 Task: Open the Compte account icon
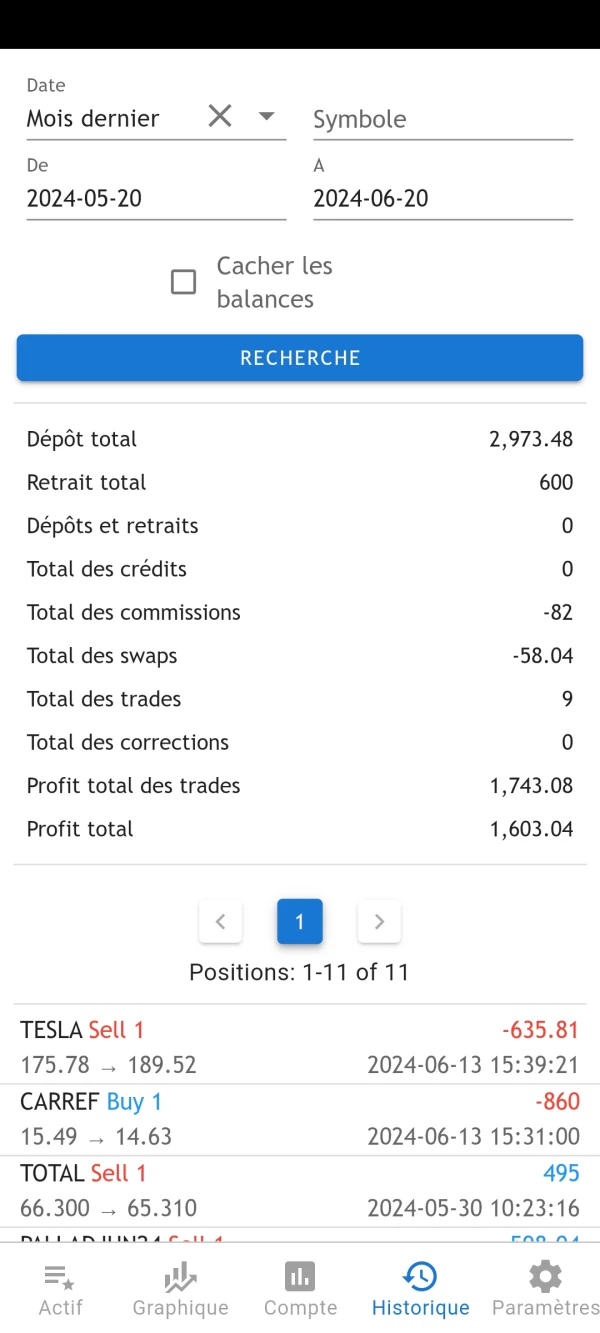point(300,1277)
